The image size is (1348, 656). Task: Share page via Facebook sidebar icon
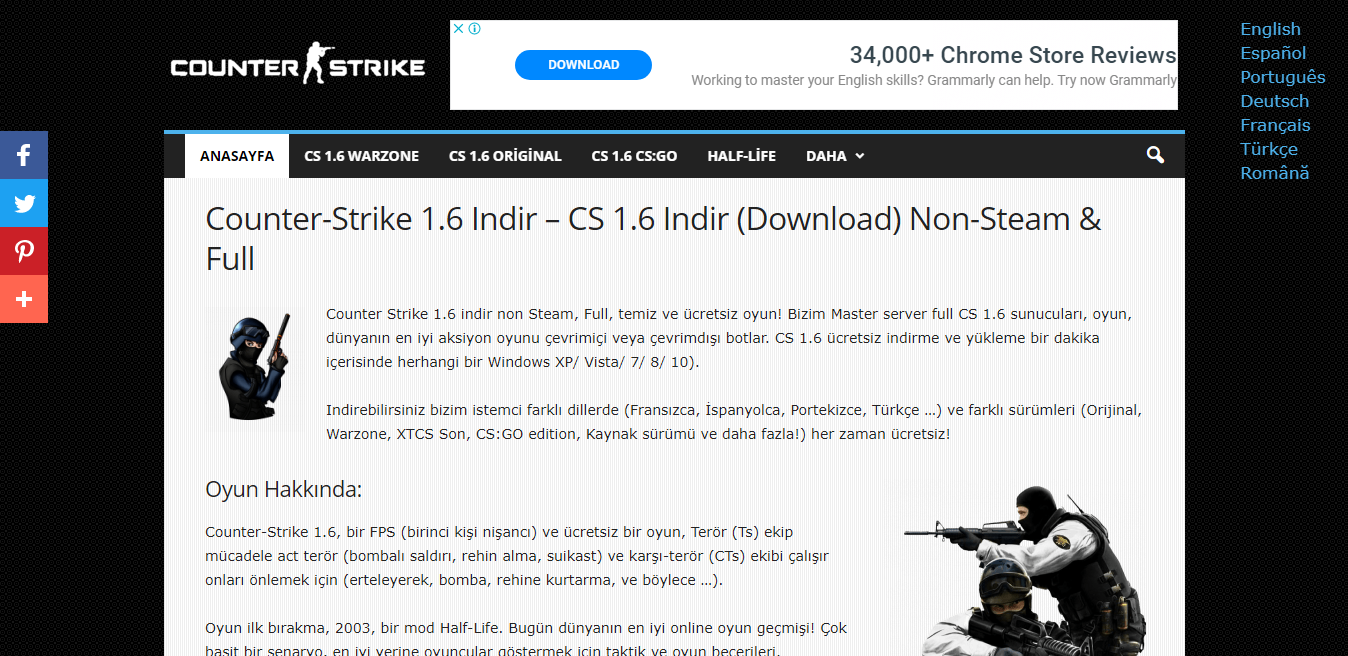pyautogui.click(x=24, y=155)
